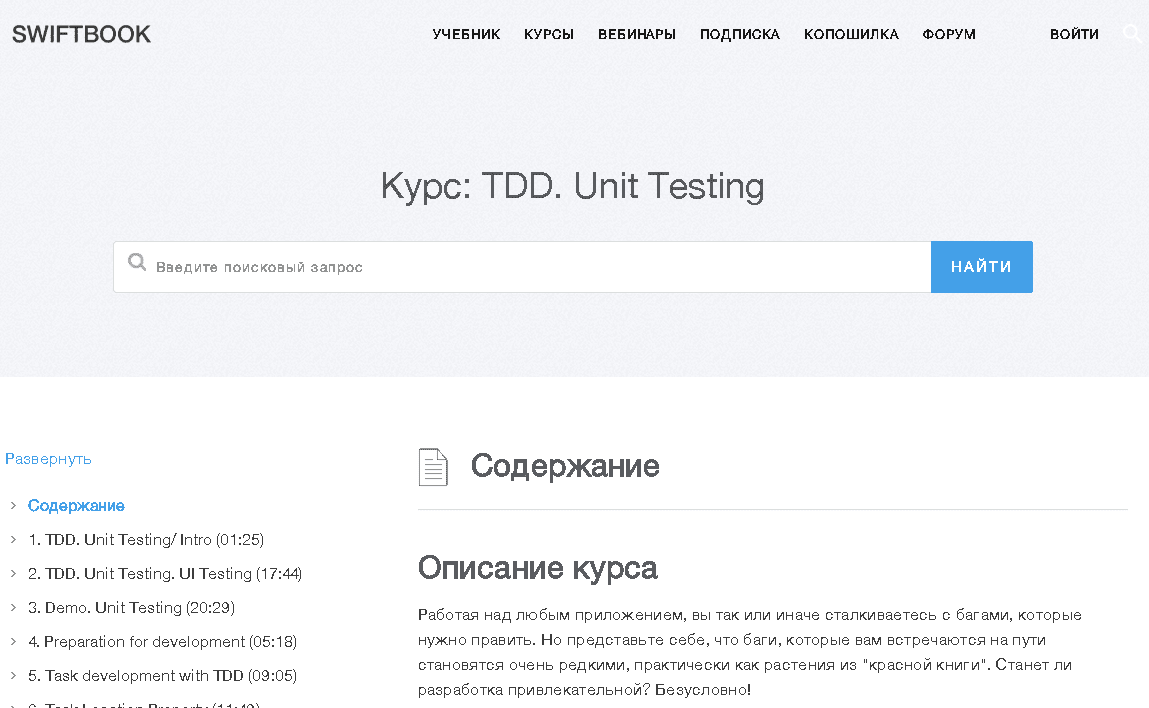This screenshot has height=708, width=1149.
Task: Click Войти to log in
Action: tap(1074, 34)
